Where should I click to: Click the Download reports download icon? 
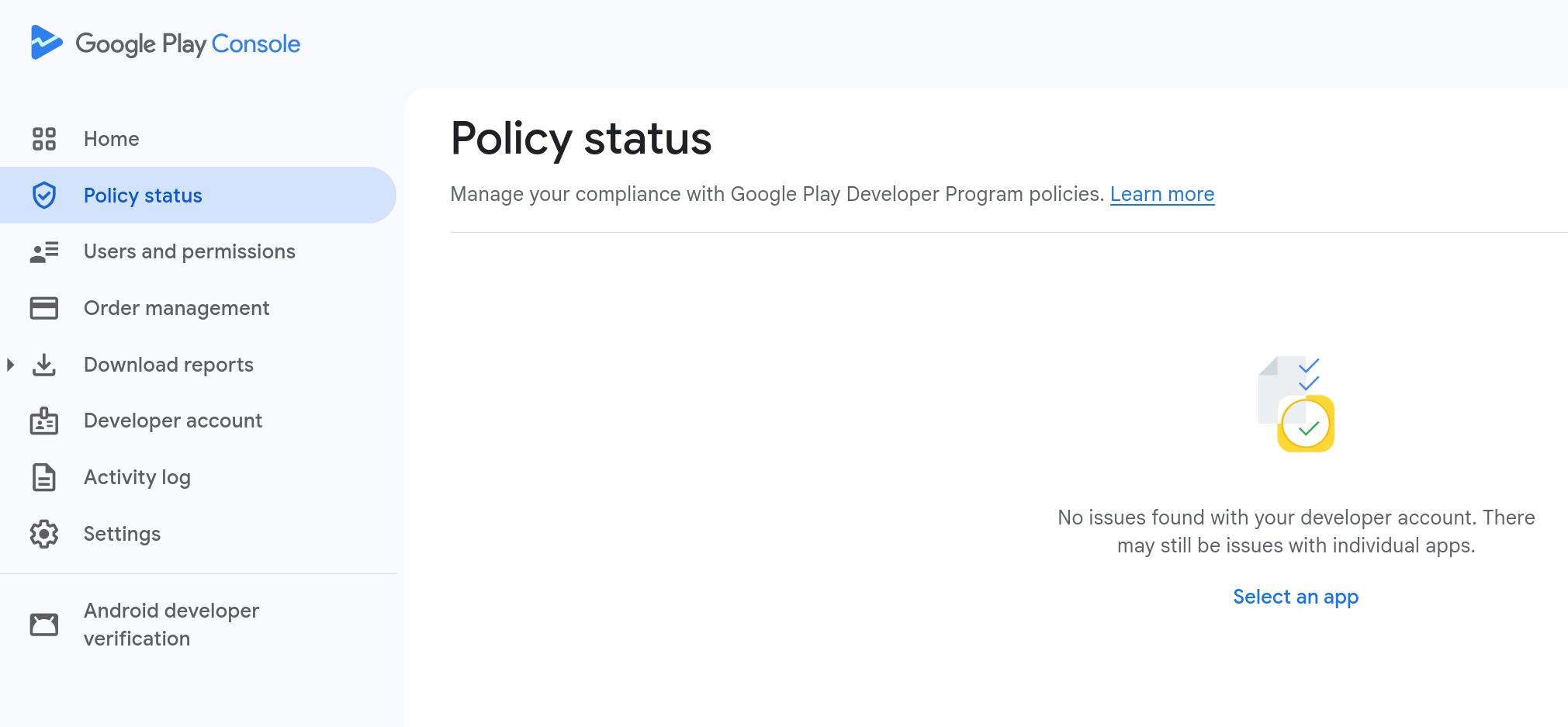44,365
